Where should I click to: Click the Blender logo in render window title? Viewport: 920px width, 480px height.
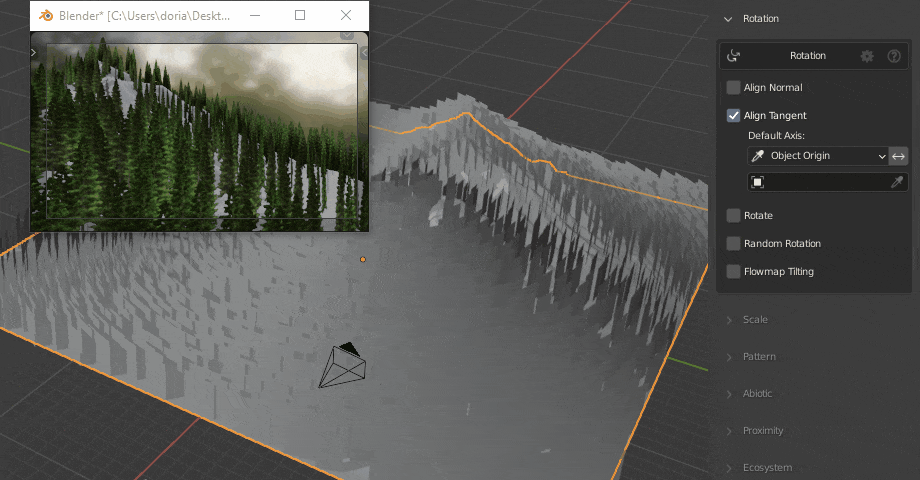coord(46,16)
